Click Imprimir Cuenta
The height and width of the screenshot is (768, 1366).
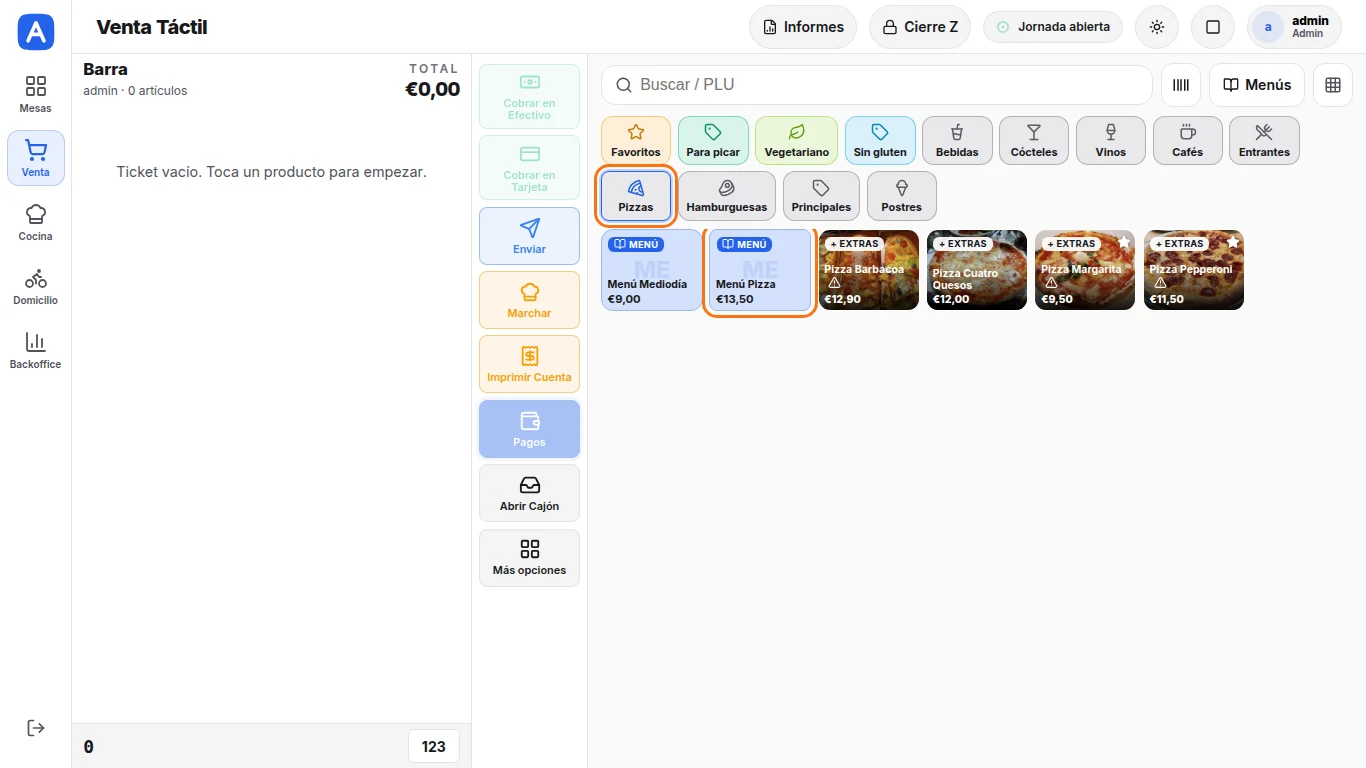point(529,364)
